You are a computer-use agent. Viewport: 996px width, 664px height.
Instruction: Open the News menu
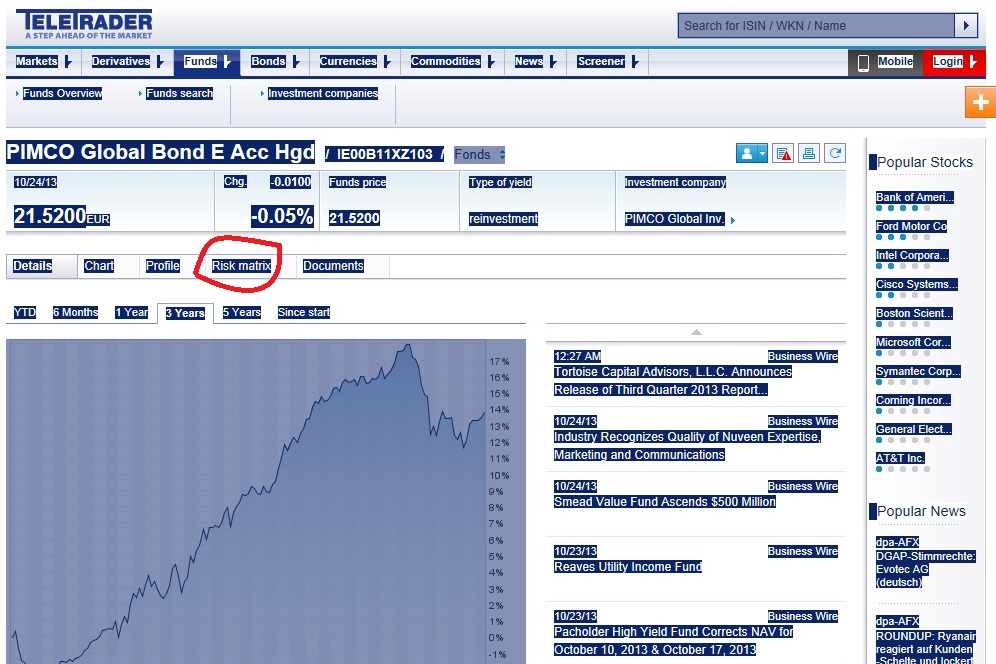535,62
